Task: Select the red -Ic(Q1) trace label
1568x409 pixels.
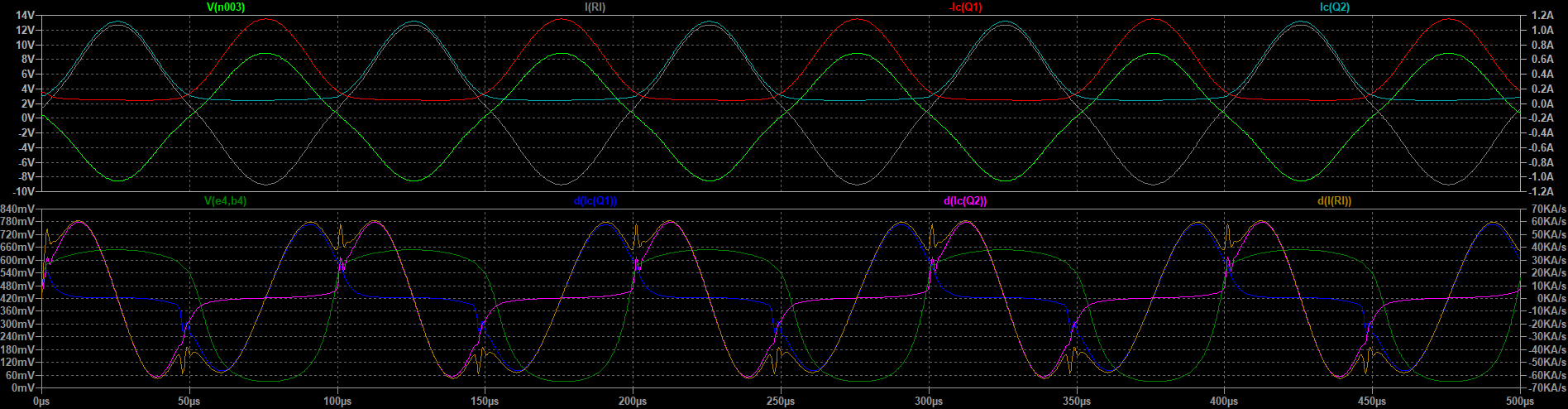Action: point(965,7)
